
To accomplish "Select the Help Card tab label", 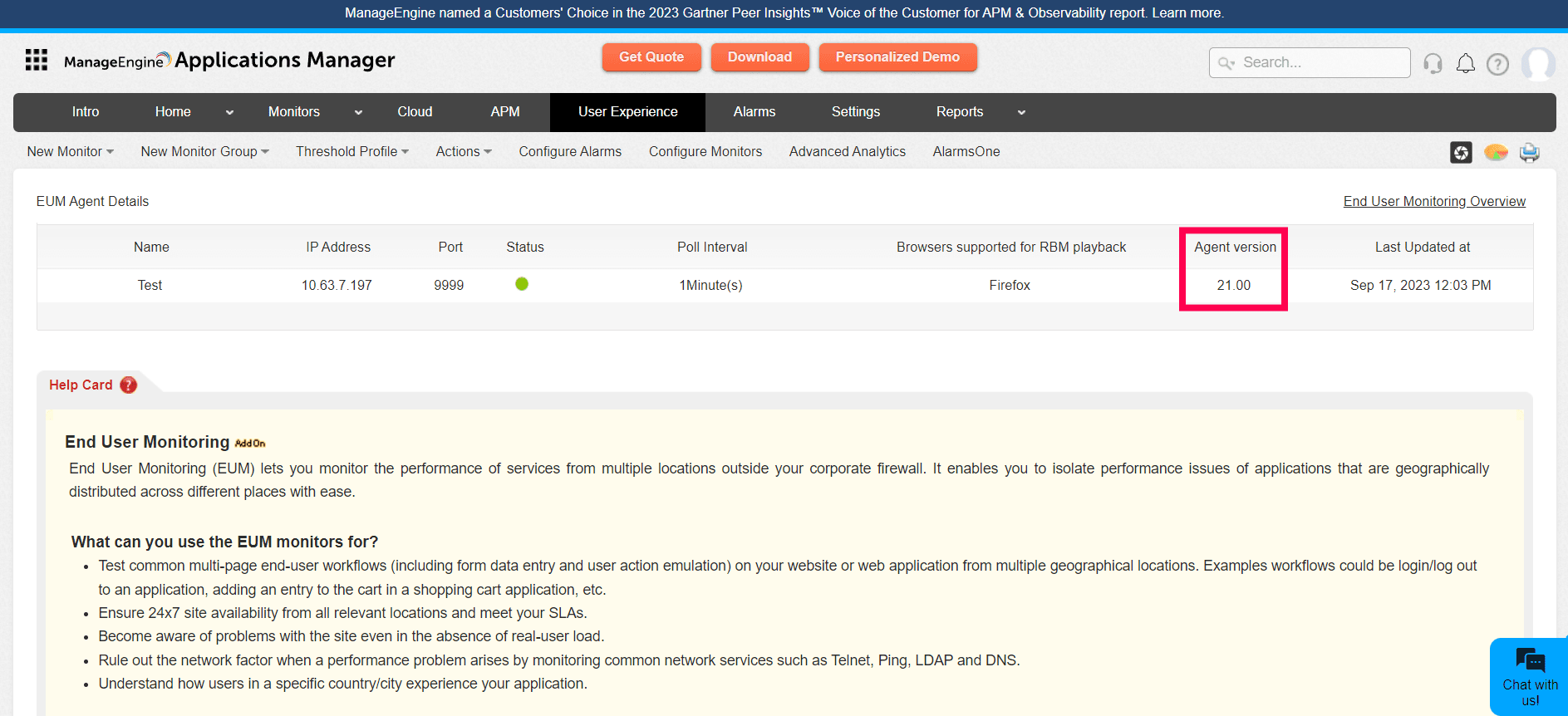I will tap(81, 385).
